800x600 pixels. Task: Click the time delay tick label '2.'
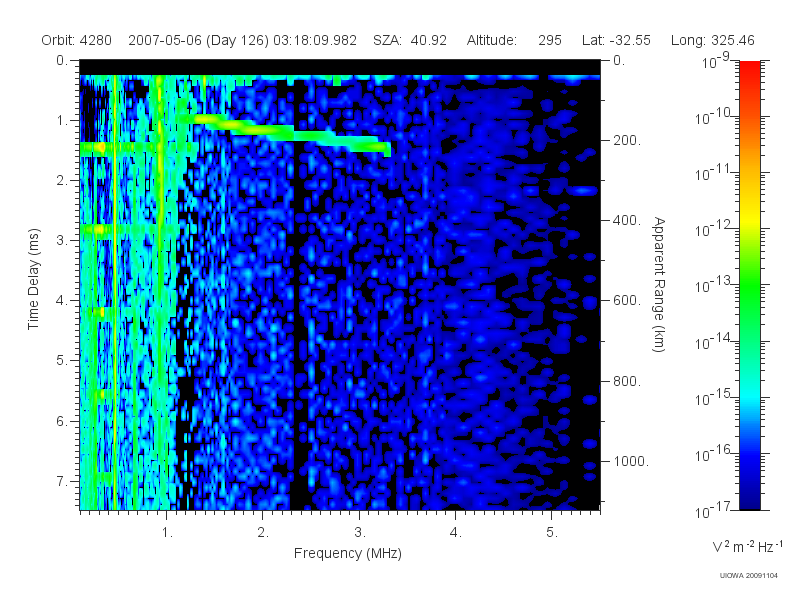pyautogui.click(x=62, y=181)
